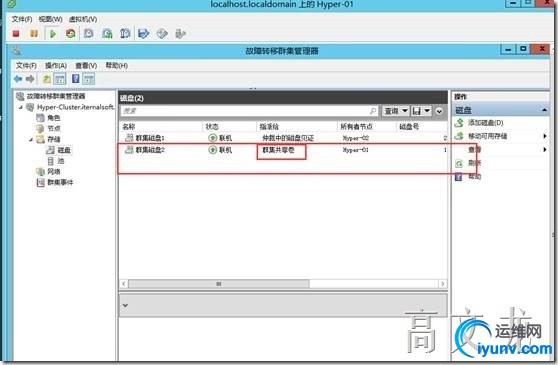Open the 视图(W) menu
The height and width of the screenshot is (365, 558).
[50, 19]
